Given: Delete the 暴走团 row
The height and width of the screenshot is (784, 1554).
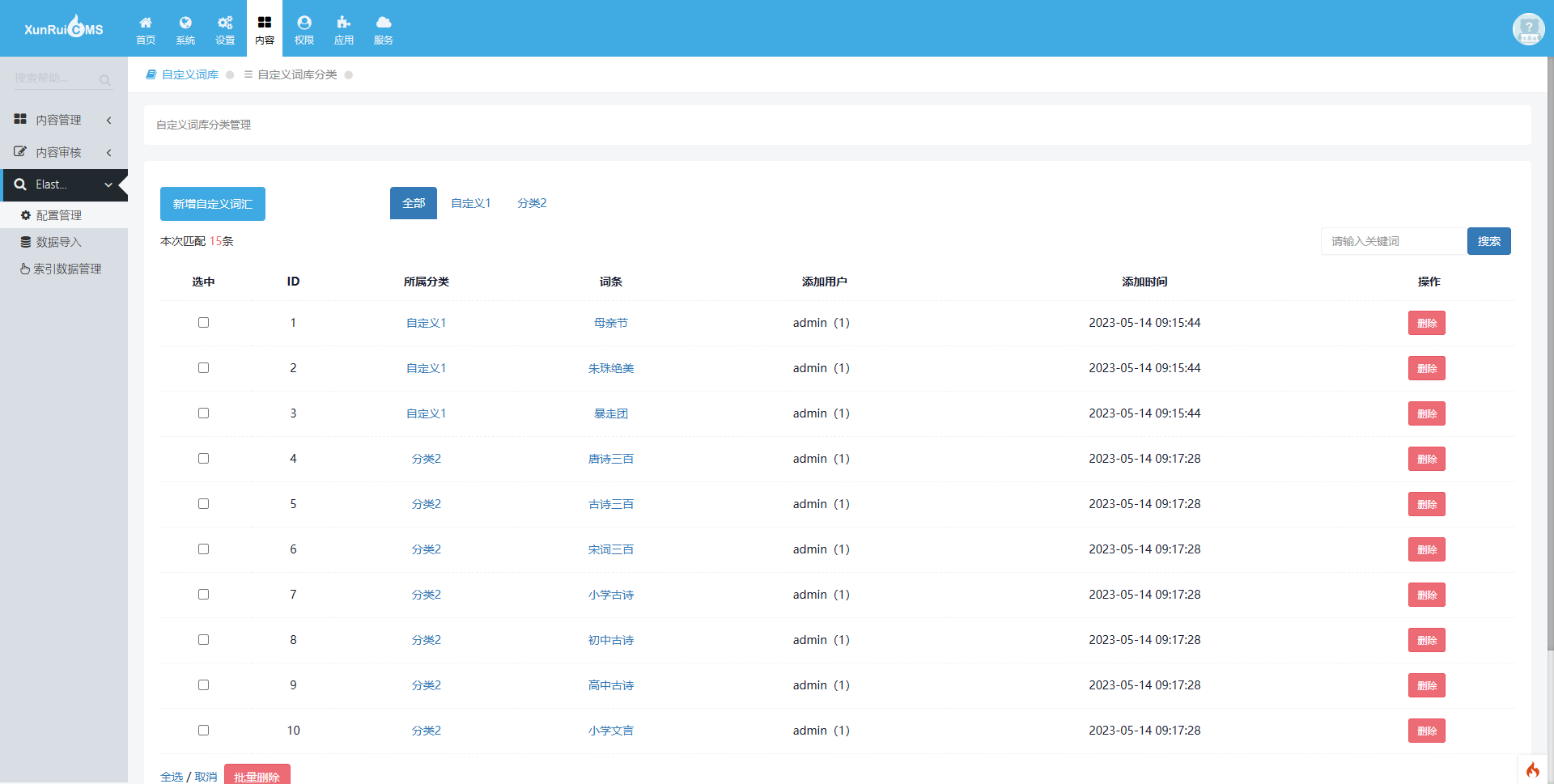Looking at the screenshot, I should click(1426, 413).
